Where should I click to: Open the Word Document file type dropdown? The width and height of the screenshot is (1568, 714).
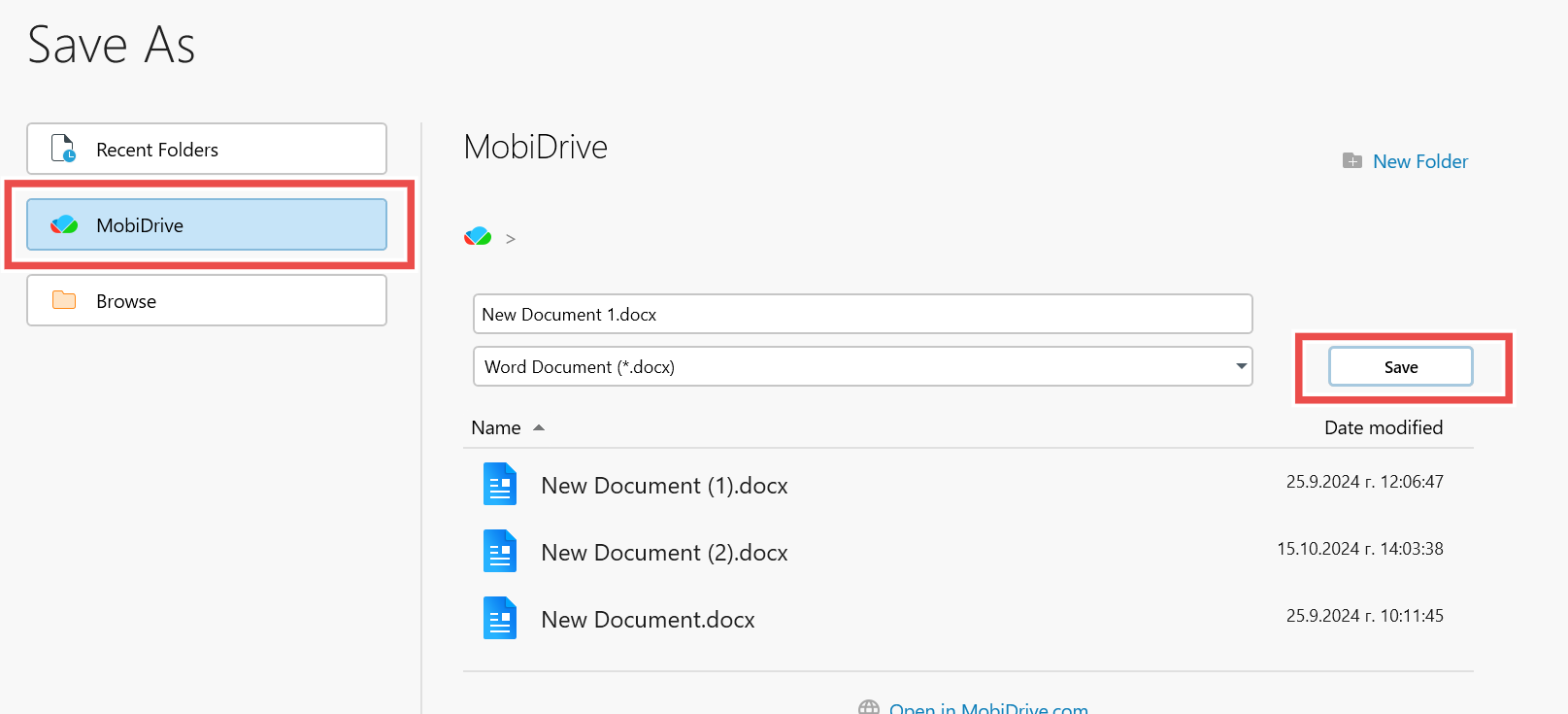863,366
